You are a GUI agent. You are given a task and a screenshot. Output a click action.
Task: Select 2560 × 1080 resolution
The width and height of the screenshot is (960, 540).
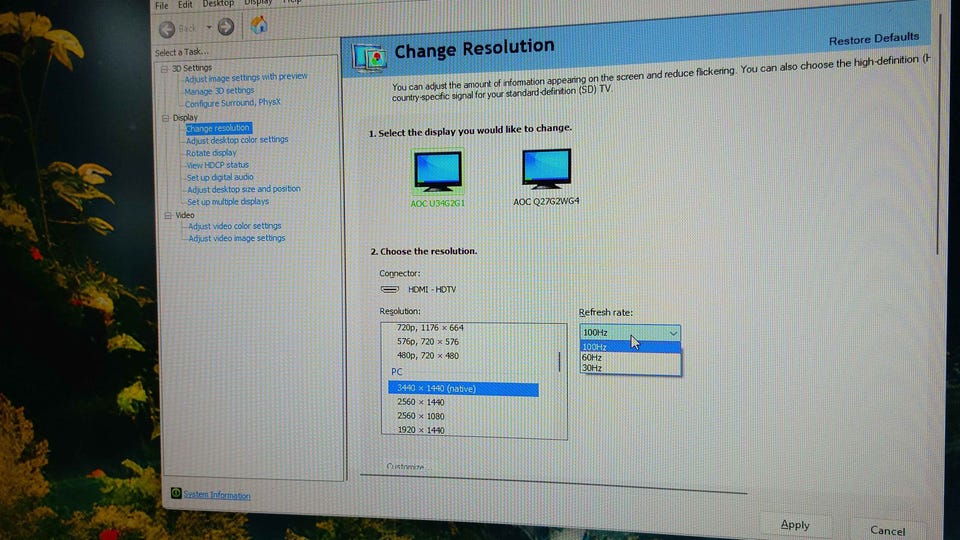(x=421, y=417)
